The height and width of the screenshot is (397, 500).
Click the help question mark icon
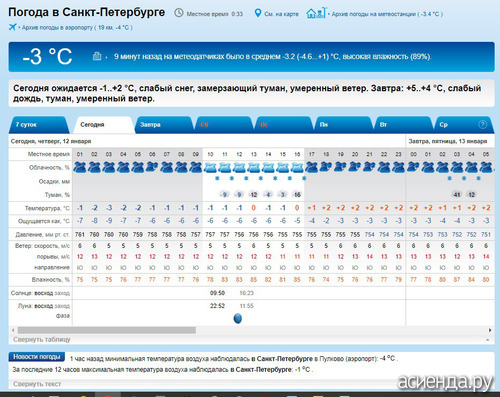coord(482,124)
